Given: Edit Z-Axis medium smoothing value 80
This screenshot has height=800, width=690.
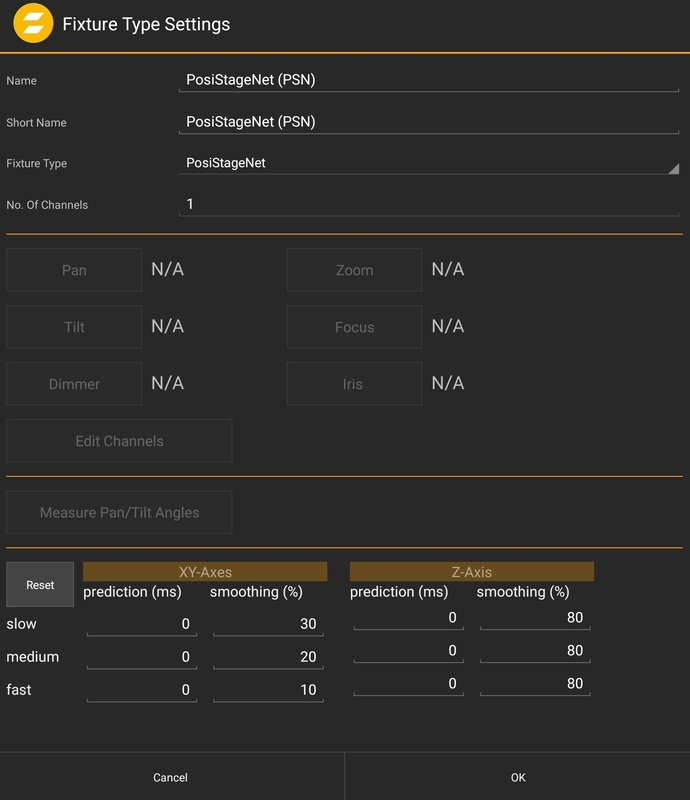Looking at the screenshot, I should click(x=535, y=651).
